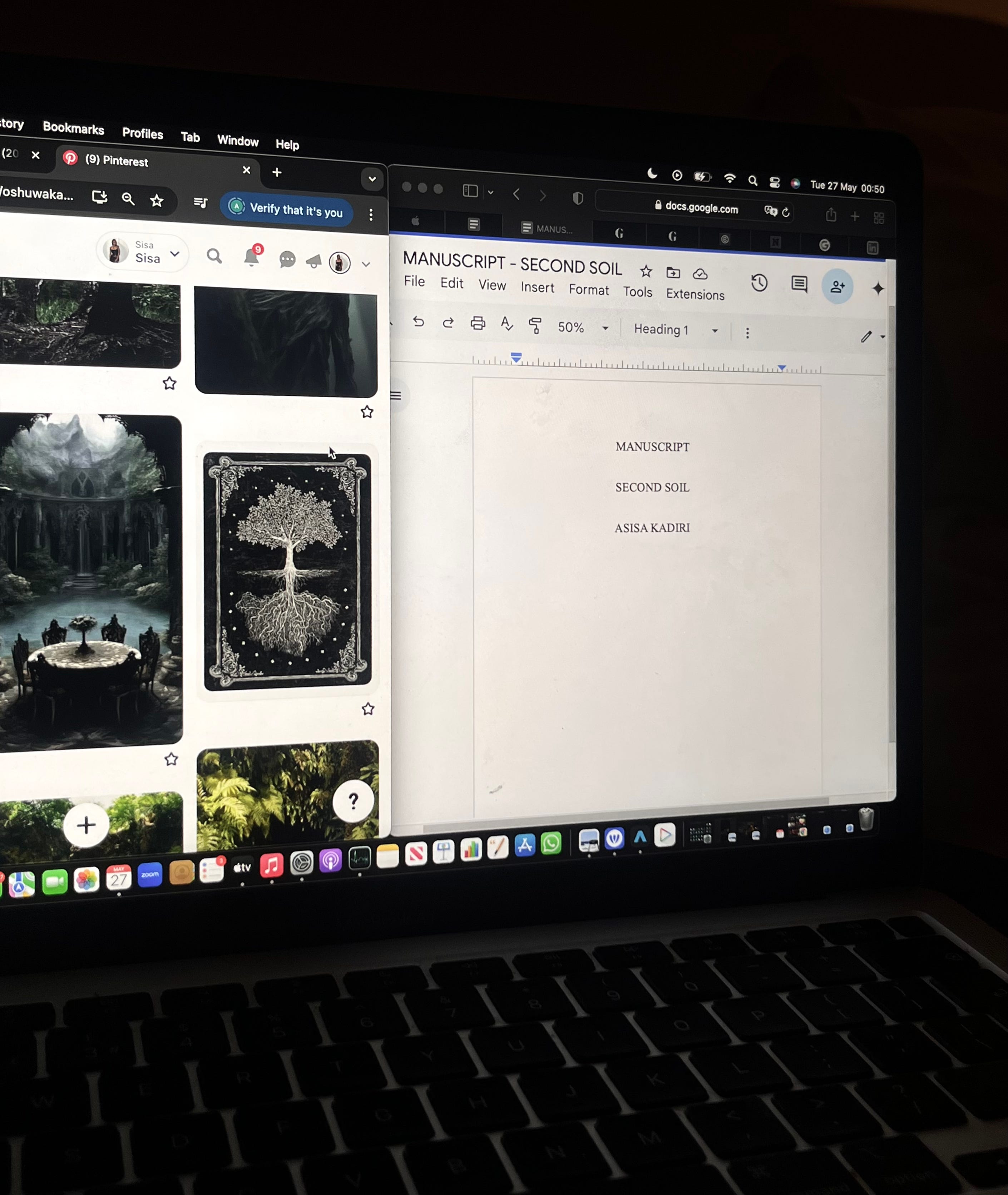
Task: Open the Extensions menu in Docs
Action: (x=695, y=294)
